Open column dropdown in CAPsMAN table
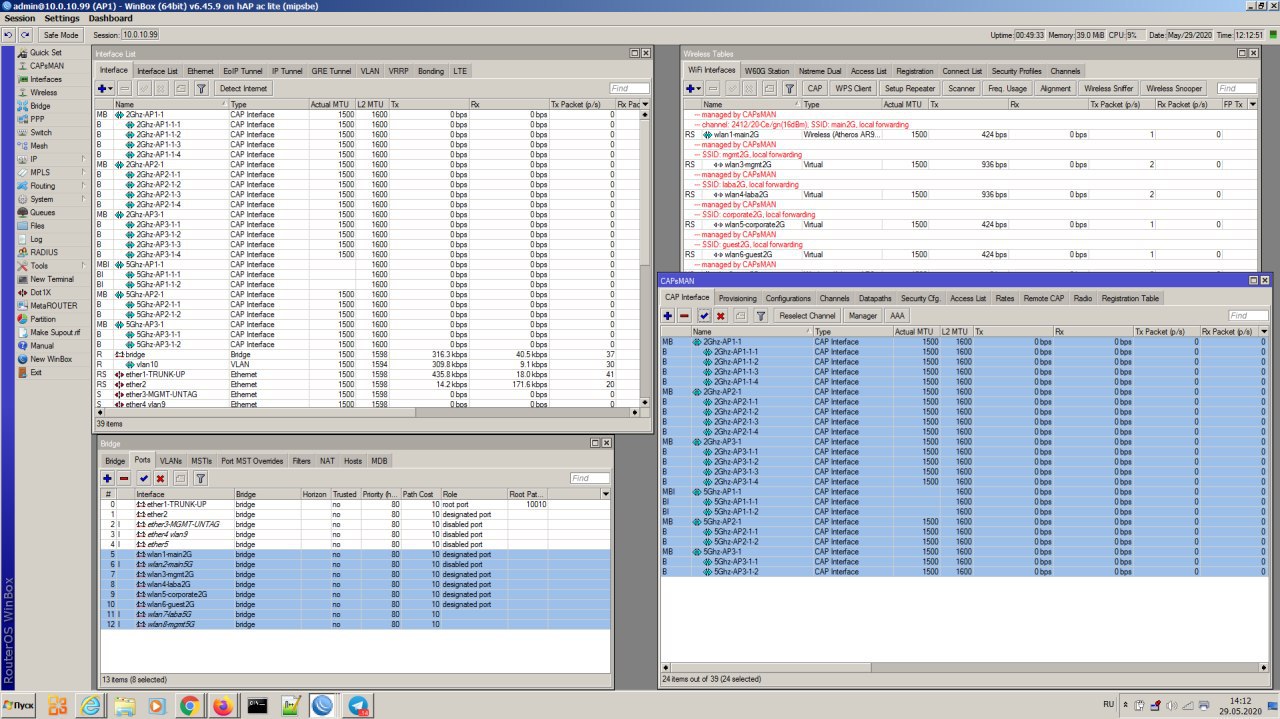The image size is (1280, 719). tap(1264, 331)
